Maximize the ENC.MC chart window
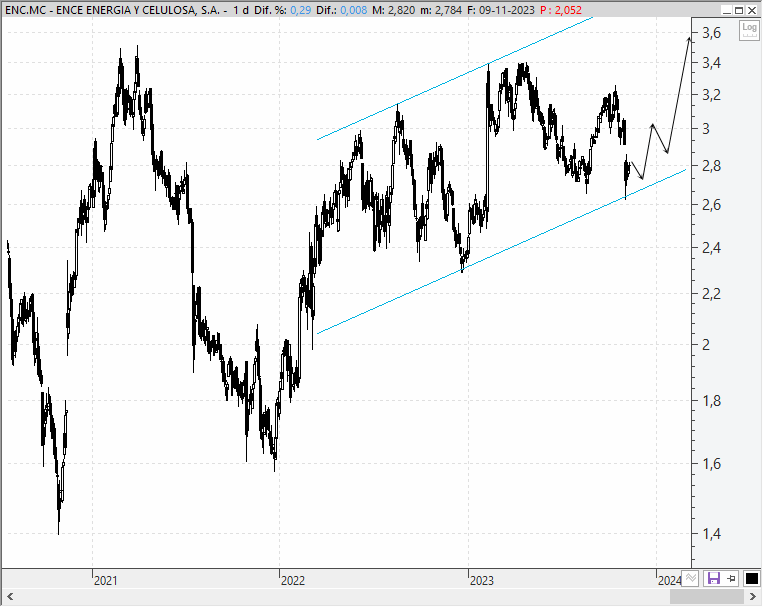 (739, 10)
